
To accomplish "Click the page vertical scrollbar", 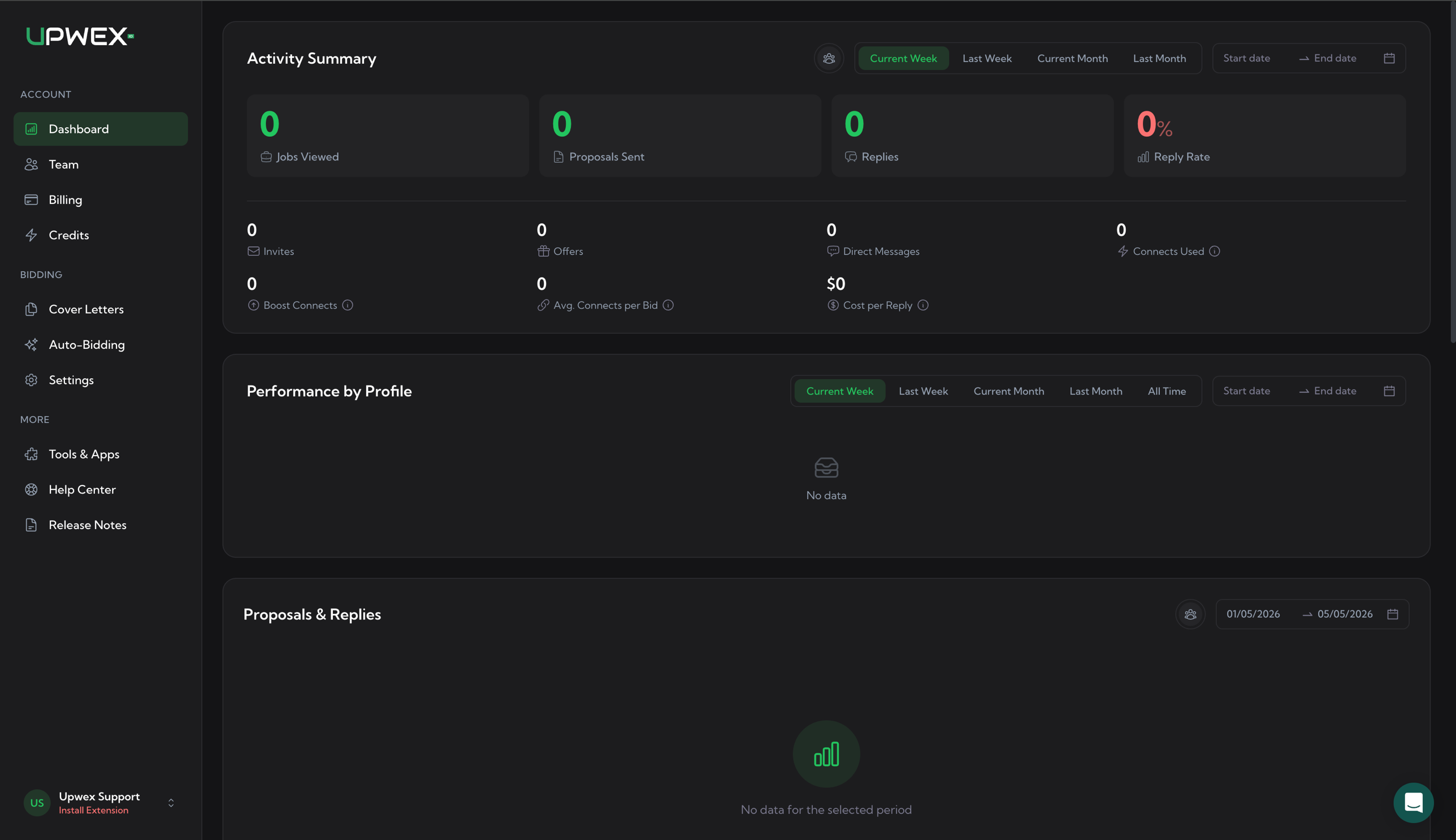I will click(1452, 173).
